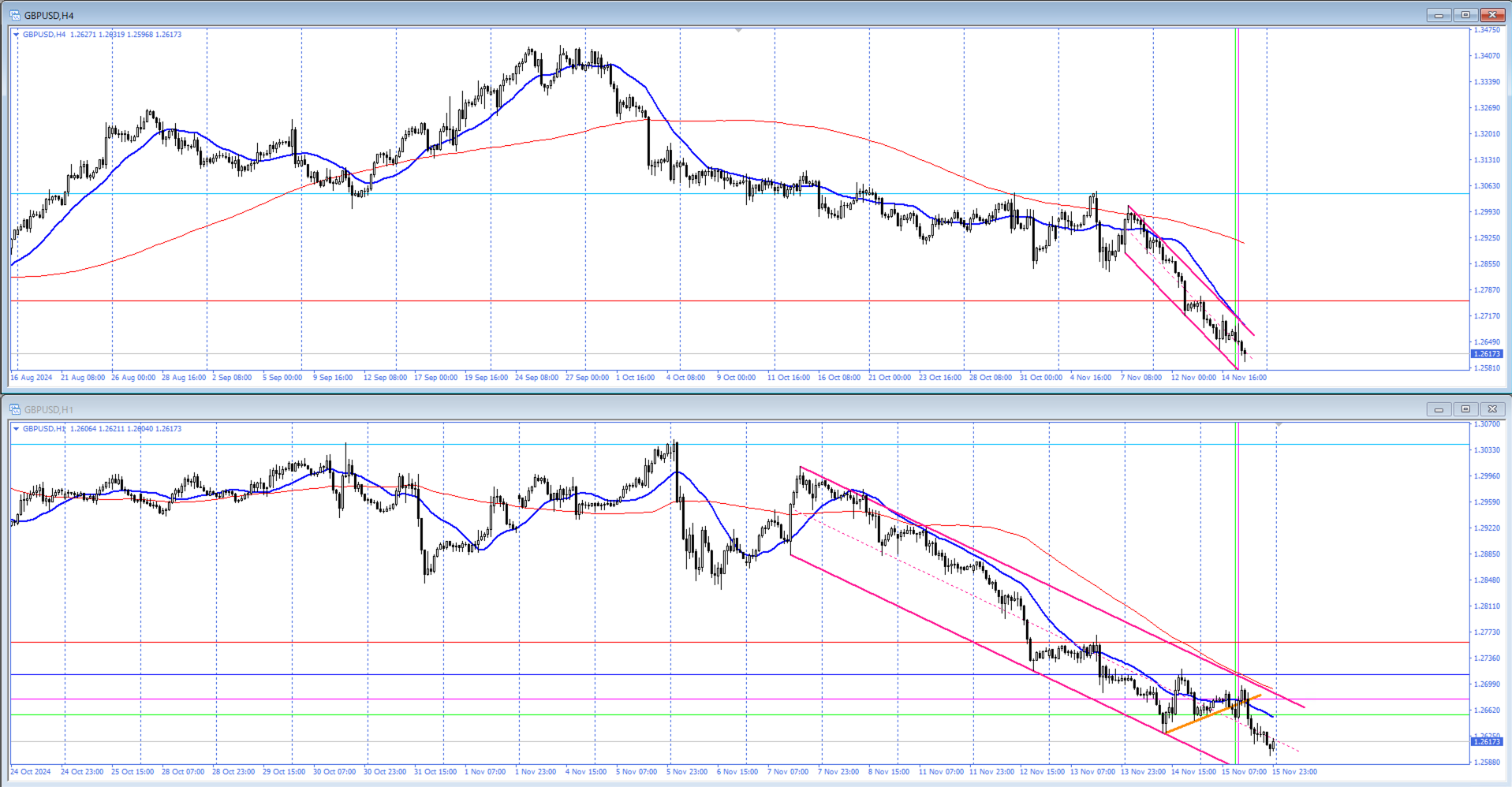Click time axis label '25 Oct 15:00'
This screenshot has width=1512, height=787.
(x=133, y=772)
